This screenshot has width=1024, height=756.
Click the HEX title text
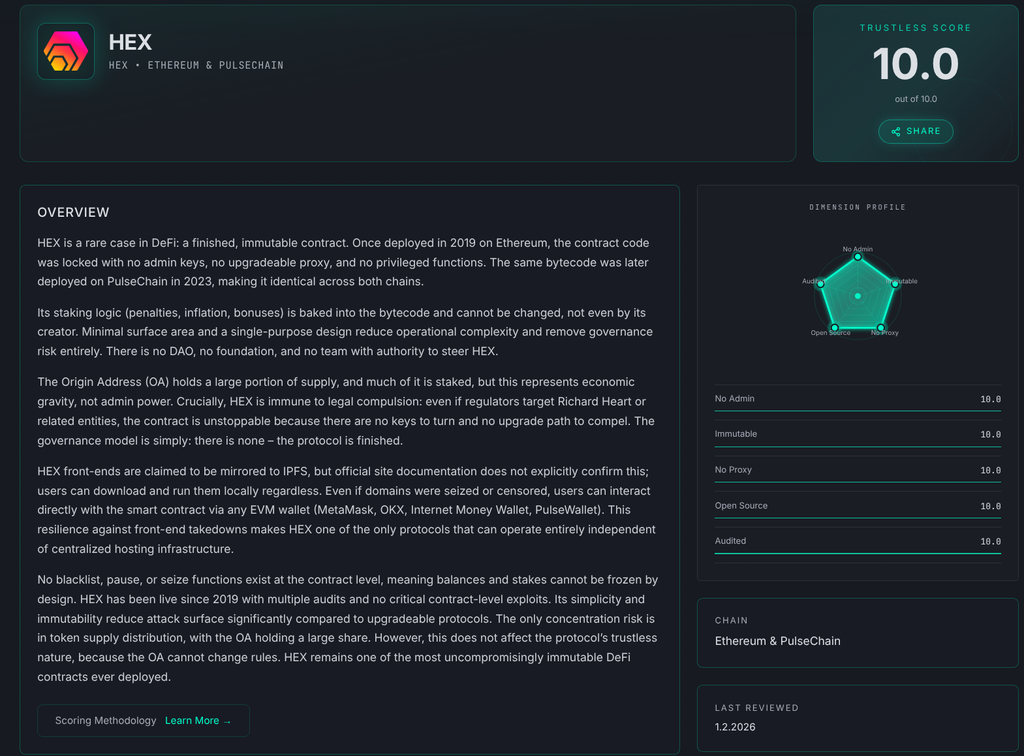click(x=130, y=42)
